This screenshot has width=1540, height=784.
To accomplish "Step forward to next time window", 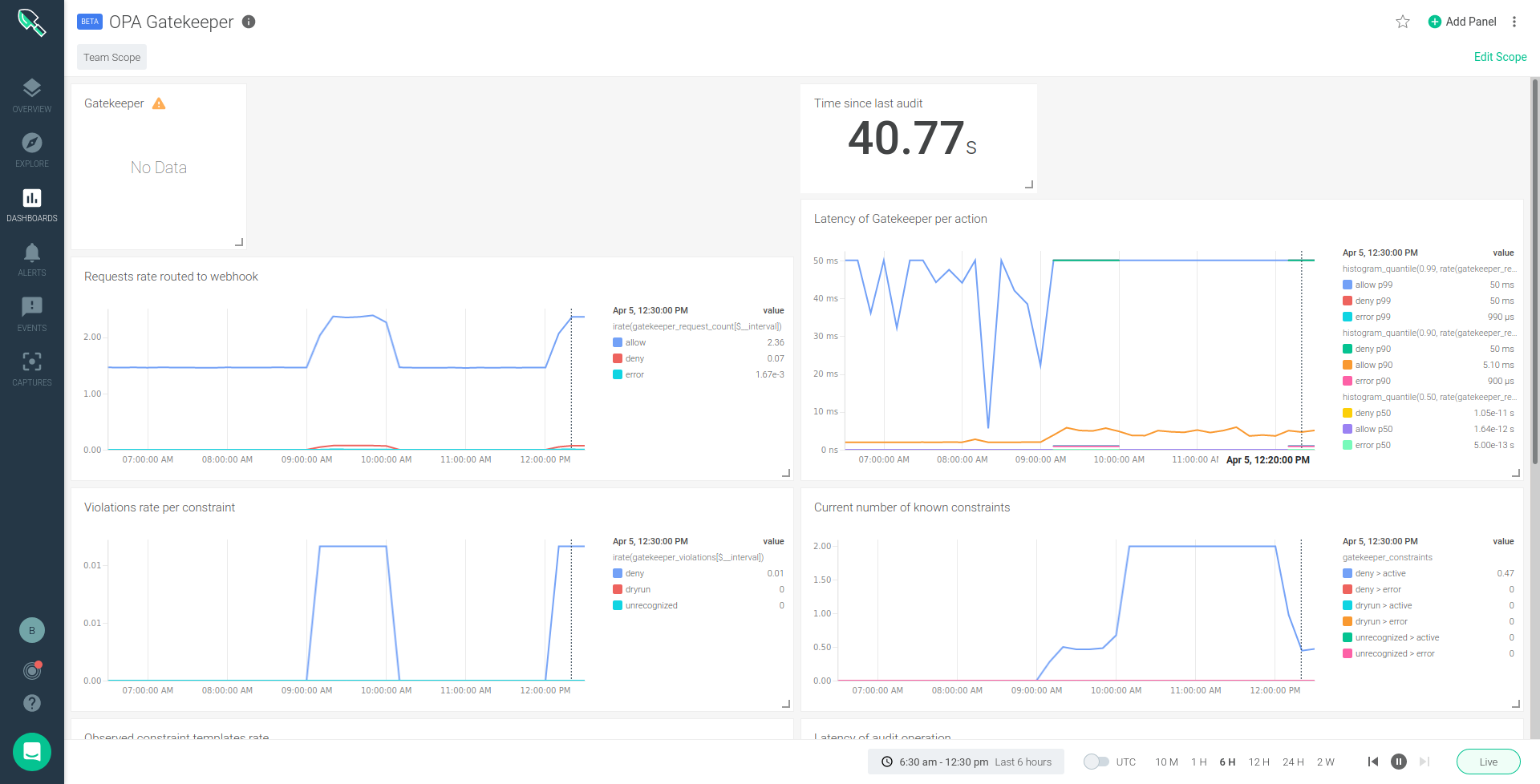I will 1424,762.
